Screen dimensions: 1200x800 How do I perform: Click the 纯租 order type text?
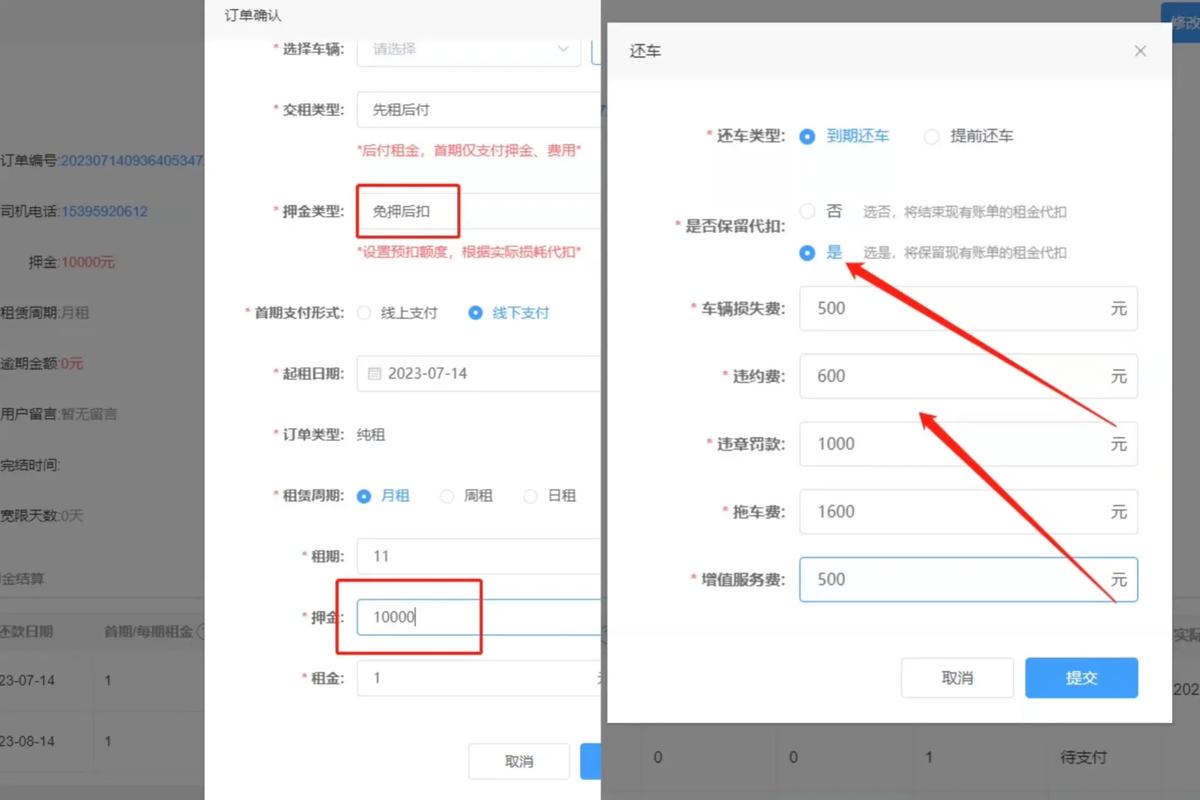click(x=371, y=435)
